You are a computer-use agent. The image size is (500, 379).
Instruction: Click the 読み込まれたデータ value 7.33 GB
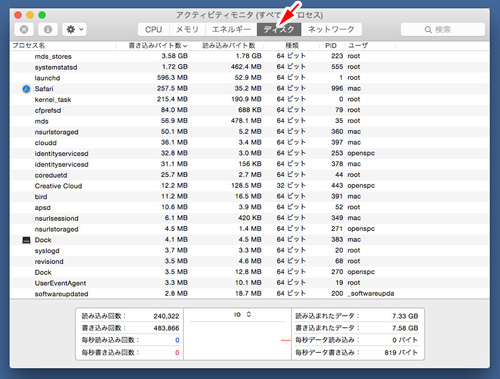(x=405, y=316)
